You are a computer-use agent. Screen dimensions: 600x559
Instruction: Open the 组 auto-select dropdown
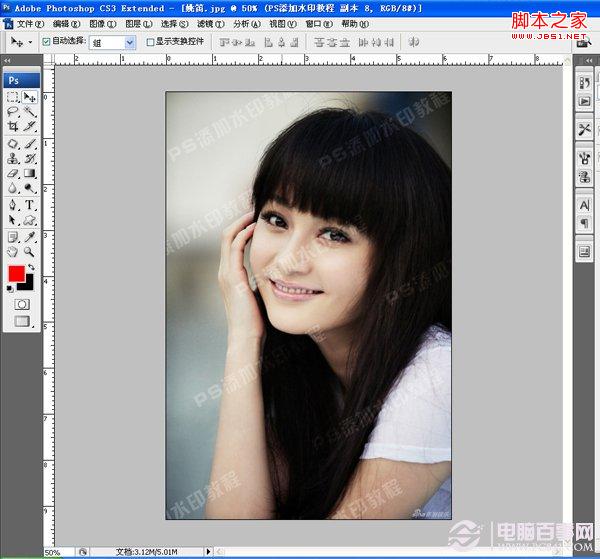[130, 42]
